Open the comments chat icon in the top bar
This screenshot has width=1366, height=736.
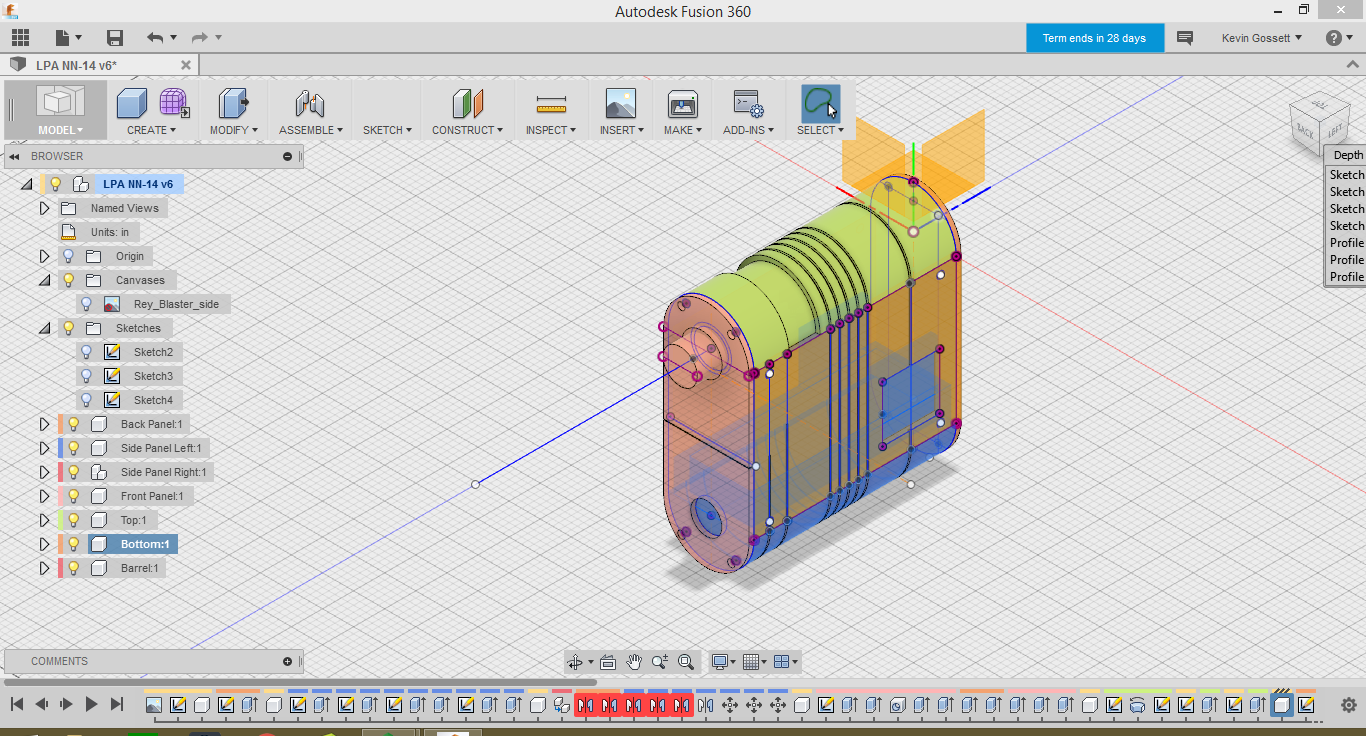point(1185,38)
